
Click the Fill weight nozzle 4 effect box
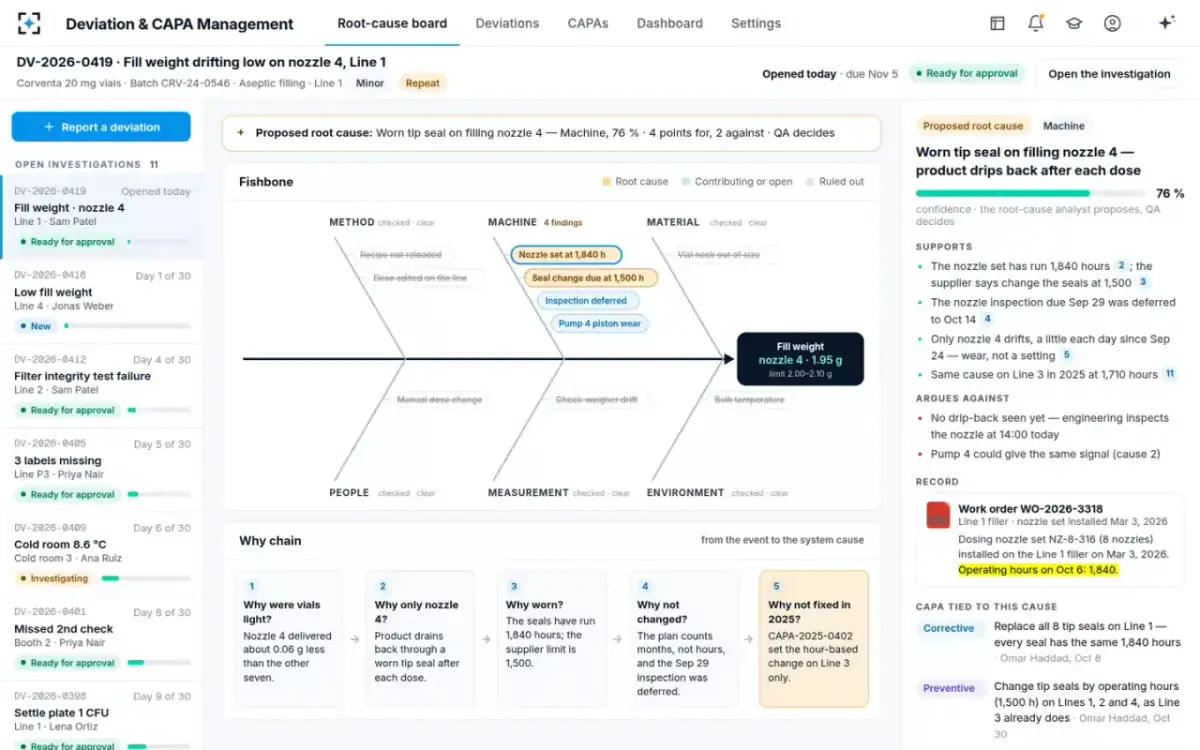(800, 359)
